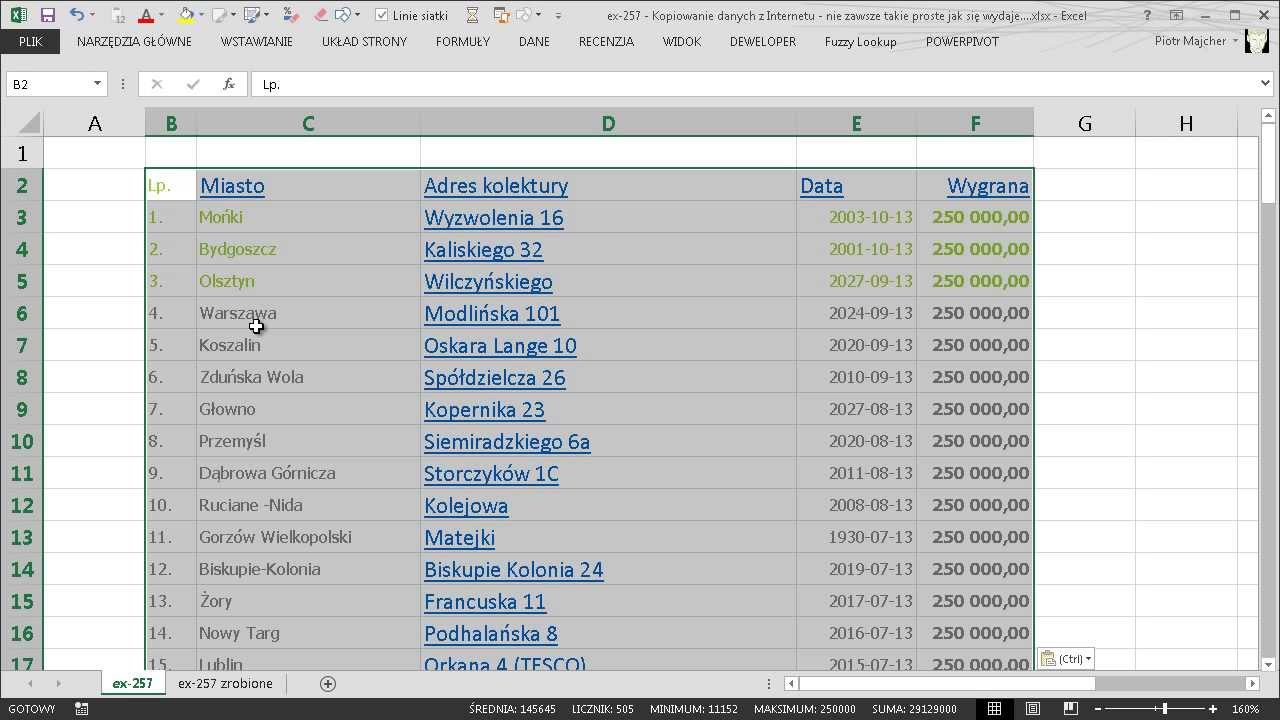This screenshot has height=720, width=1280.
Task: Click inside the formula bar showing Lp.
Action: 755,85
